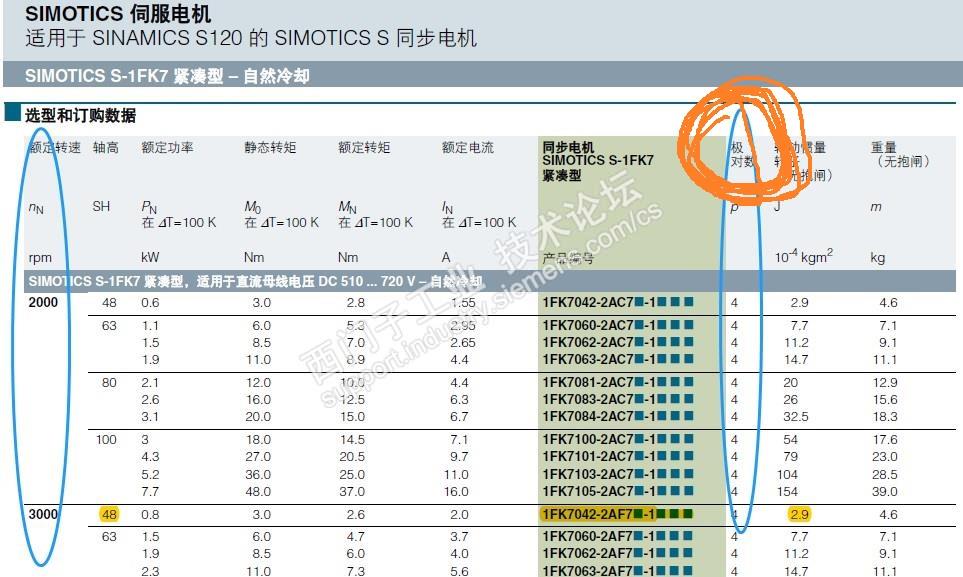Click rated power '0.8' in 1FK7042-2AF7 row

(150, 514)
